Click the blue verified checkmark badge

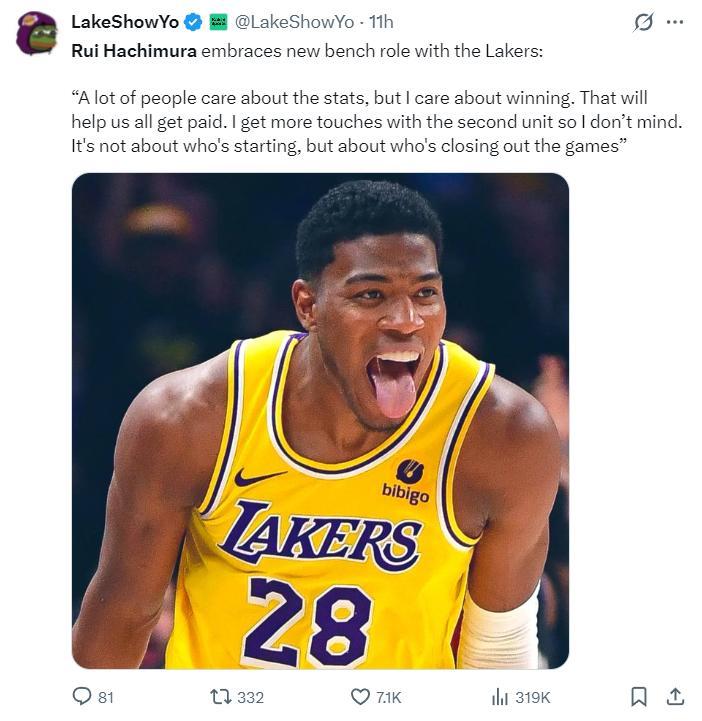pyautogui.click(x=194, y=22)
